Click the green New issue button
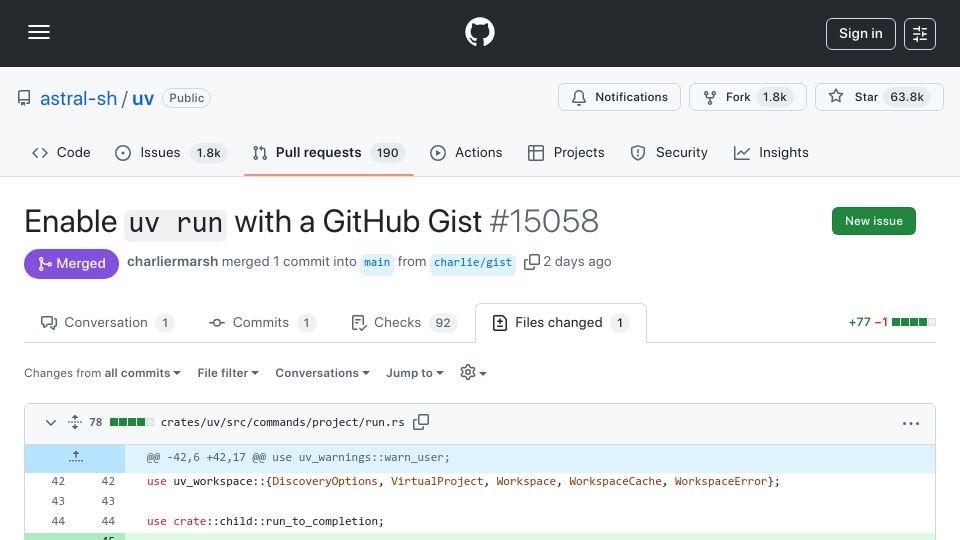 tap(874, 221)
